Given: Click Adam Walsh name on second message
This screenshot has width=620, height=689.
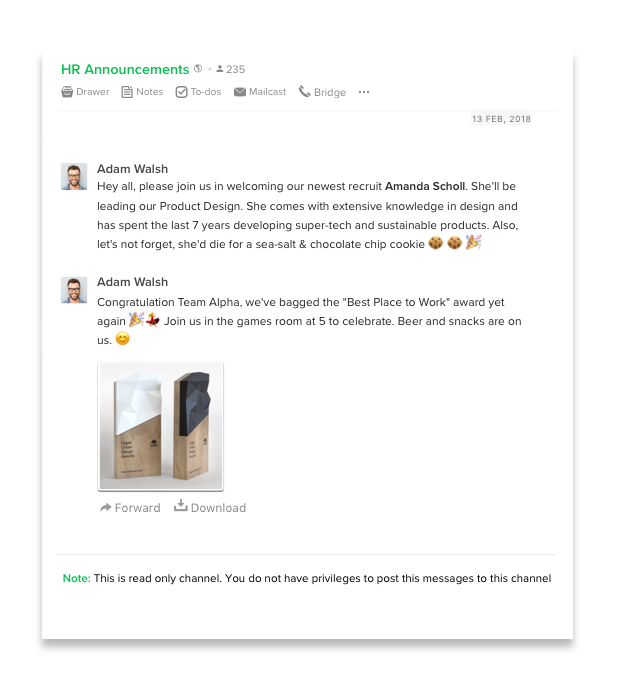Looking at the screenshot, I should tap(132, 282).
